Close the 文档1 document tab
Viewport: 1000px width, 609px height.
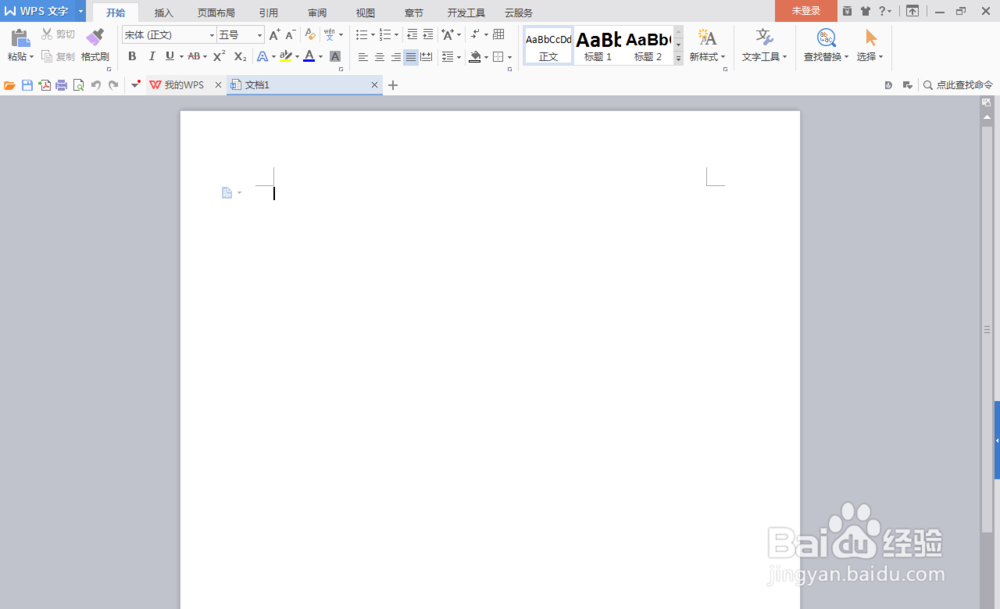point(374,85)
